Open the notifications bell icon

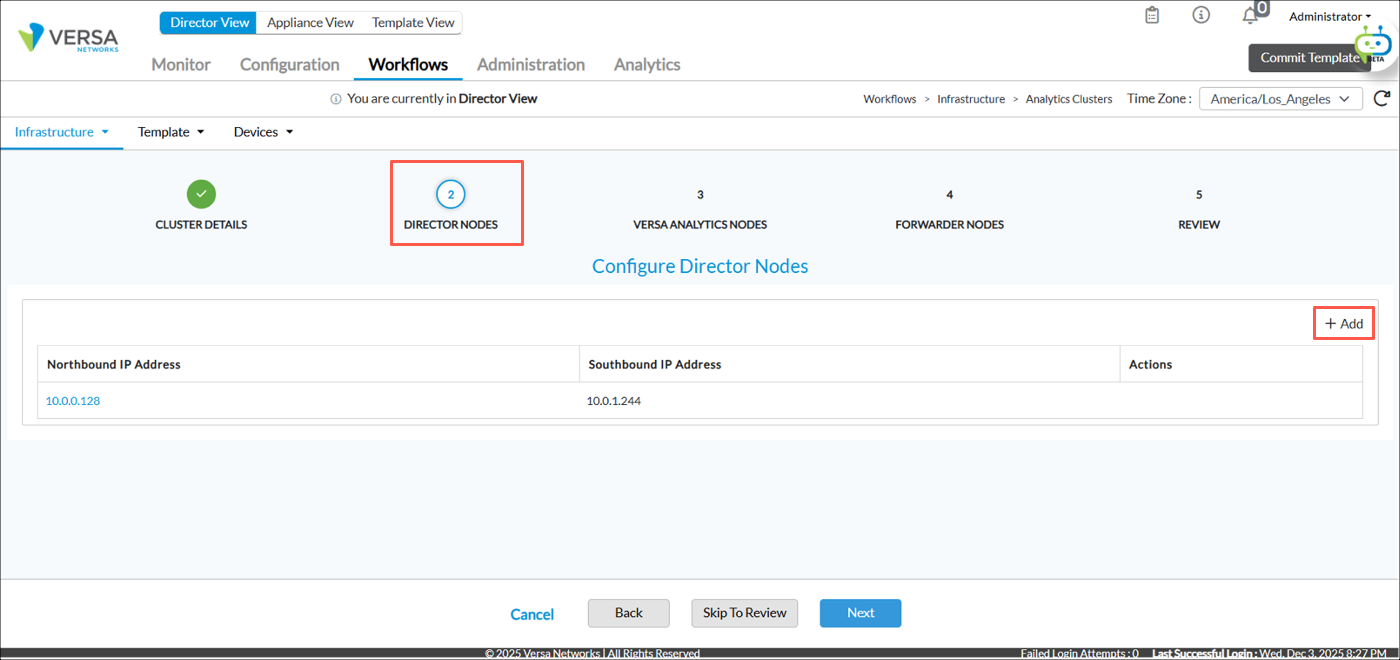tap(1250, 16)
